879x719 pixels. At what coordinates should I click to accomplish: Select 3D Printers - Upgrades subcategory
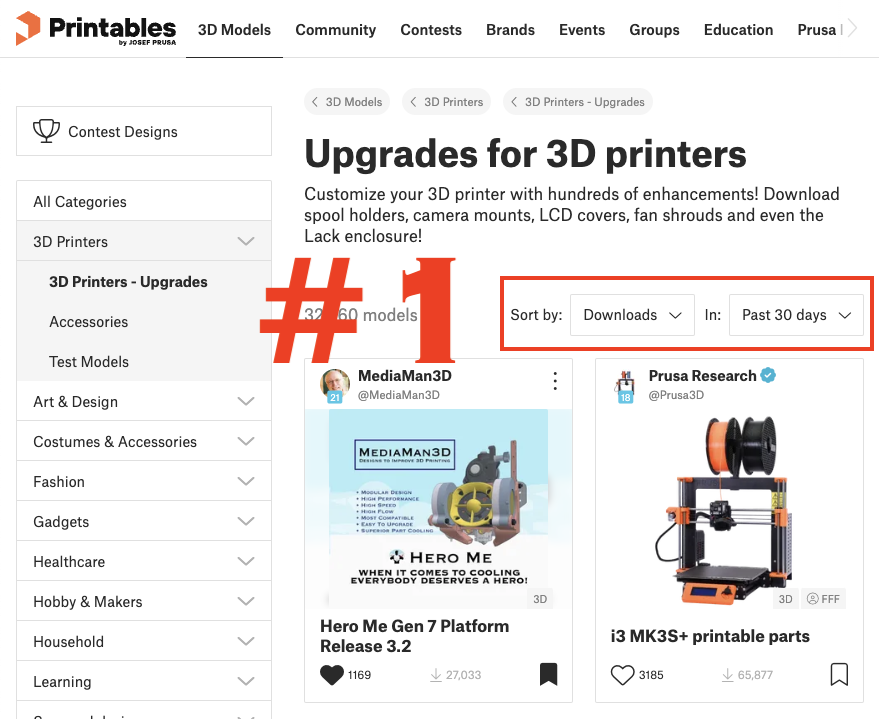[128, 282]
